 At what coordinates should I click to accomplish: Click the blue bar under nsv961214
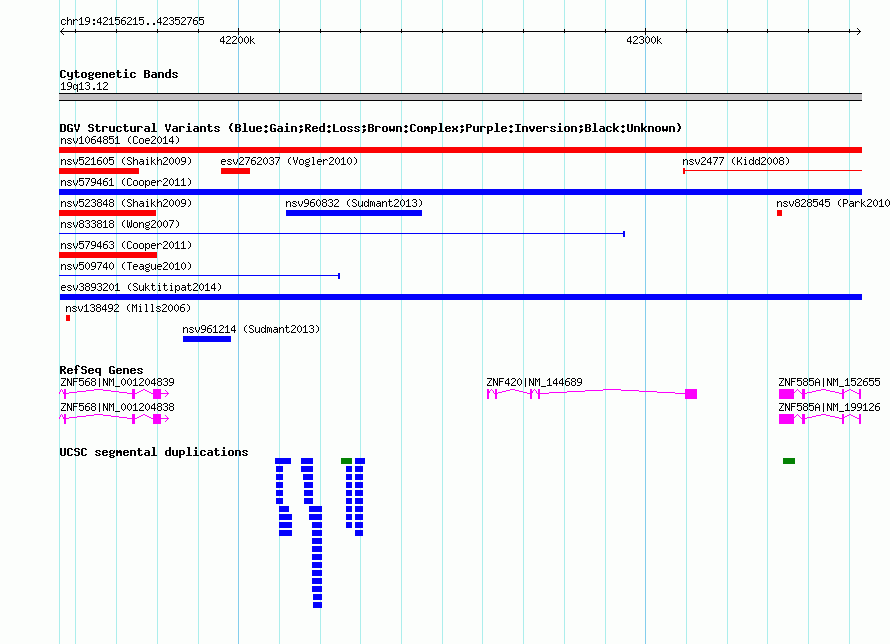coord(207,339)
